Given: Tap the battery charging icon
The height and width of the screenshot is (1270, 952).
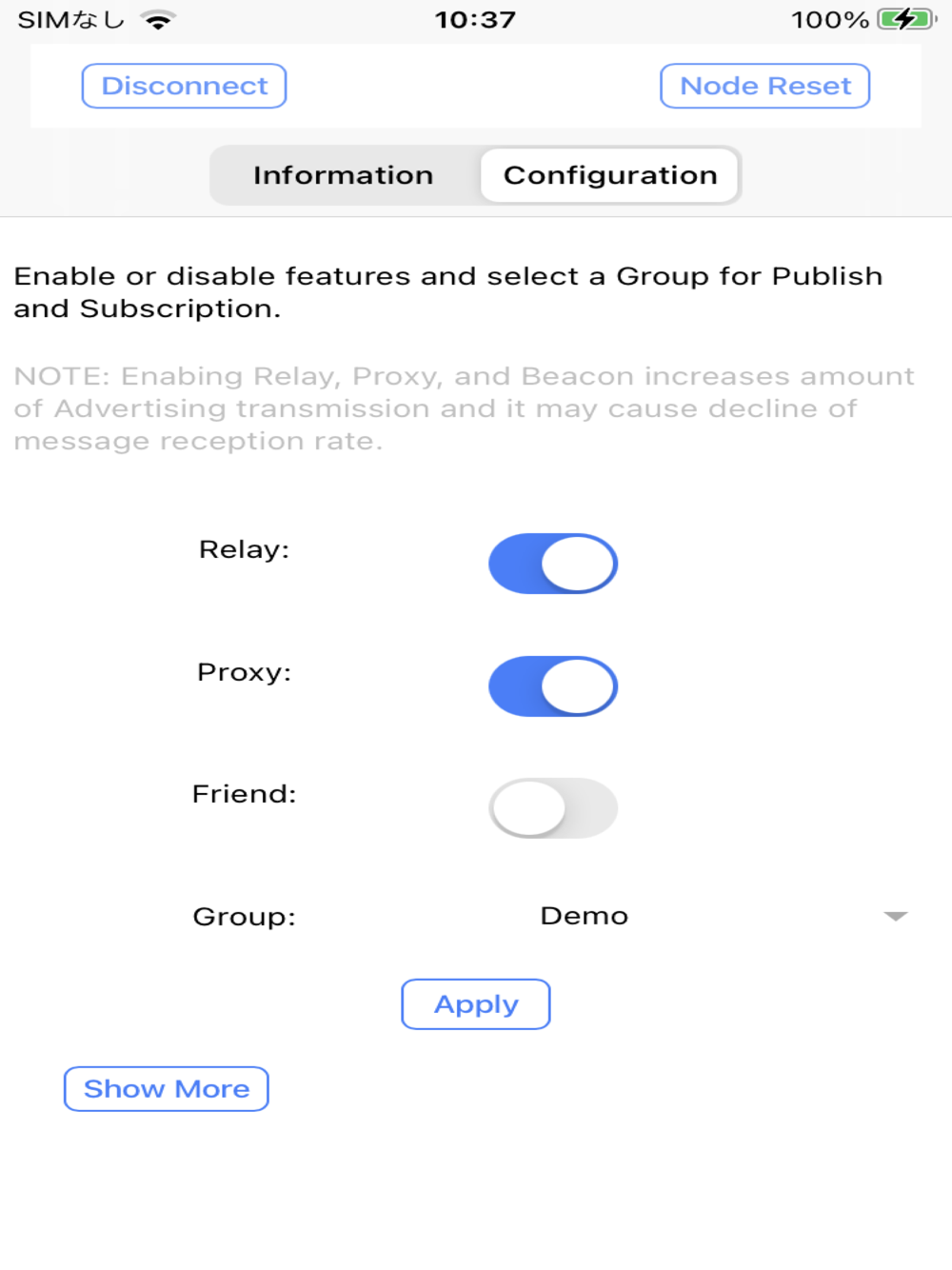Looking at the screenshot, I should pos(905,19).
